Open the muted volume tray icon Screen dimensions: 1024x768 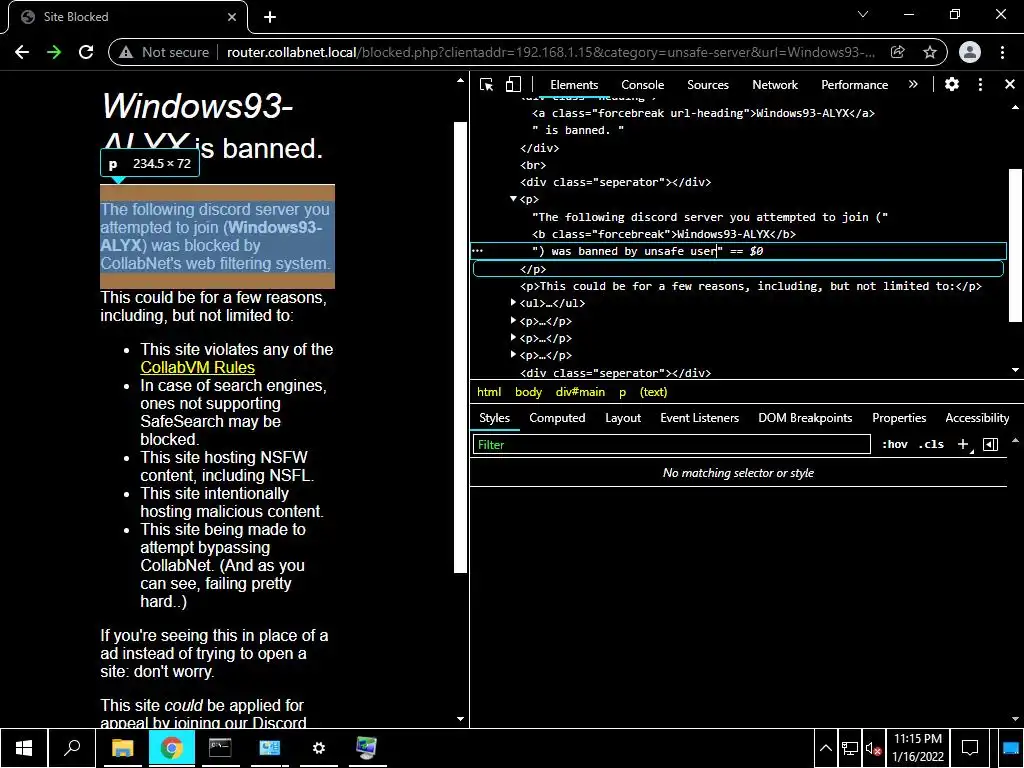point(873,748)
